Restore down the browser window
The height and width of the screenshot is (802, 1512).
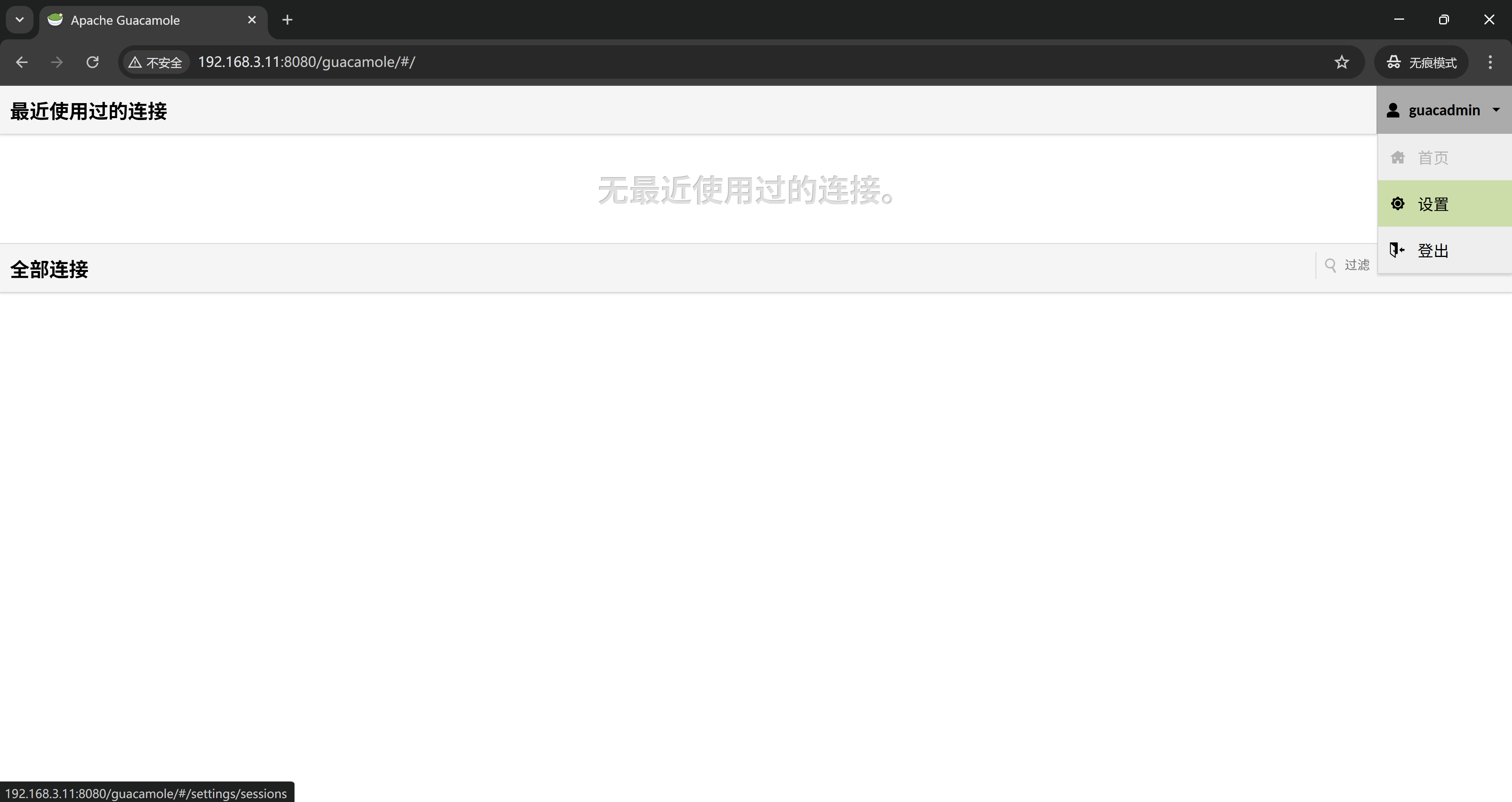pos(1444,19)
